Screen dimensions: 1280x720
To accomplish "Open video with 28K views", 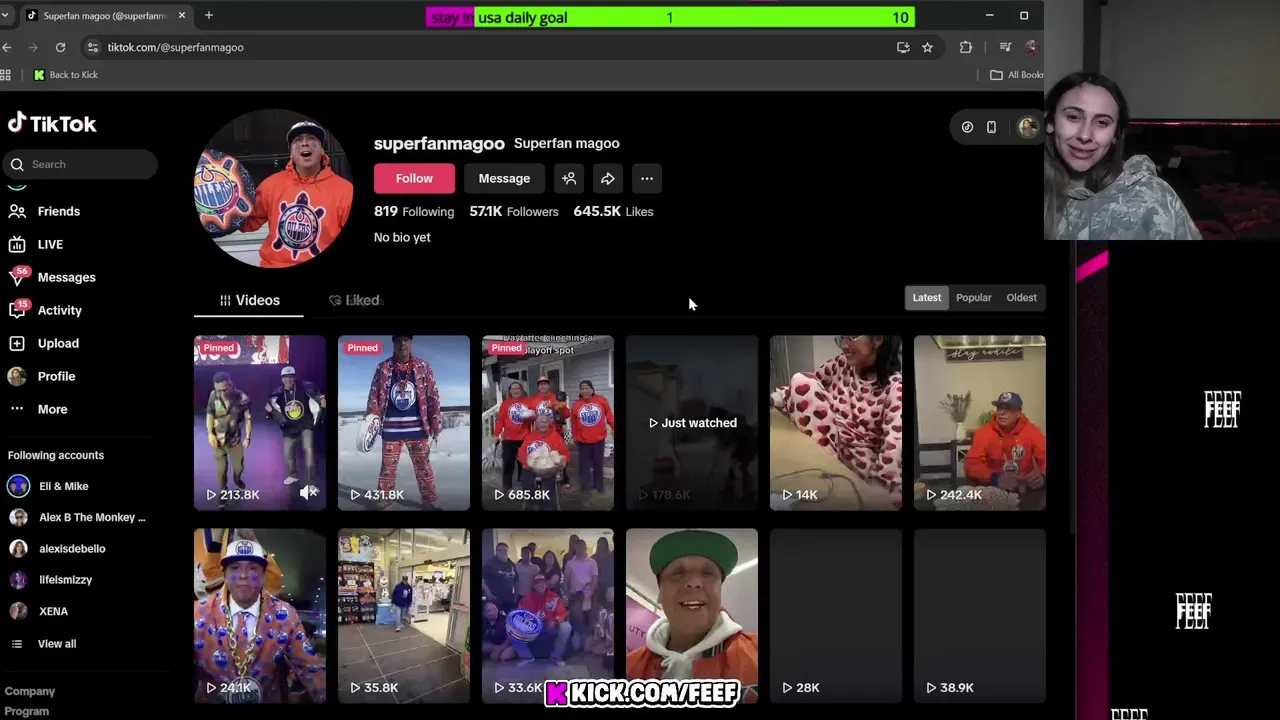I will point(835,615).
